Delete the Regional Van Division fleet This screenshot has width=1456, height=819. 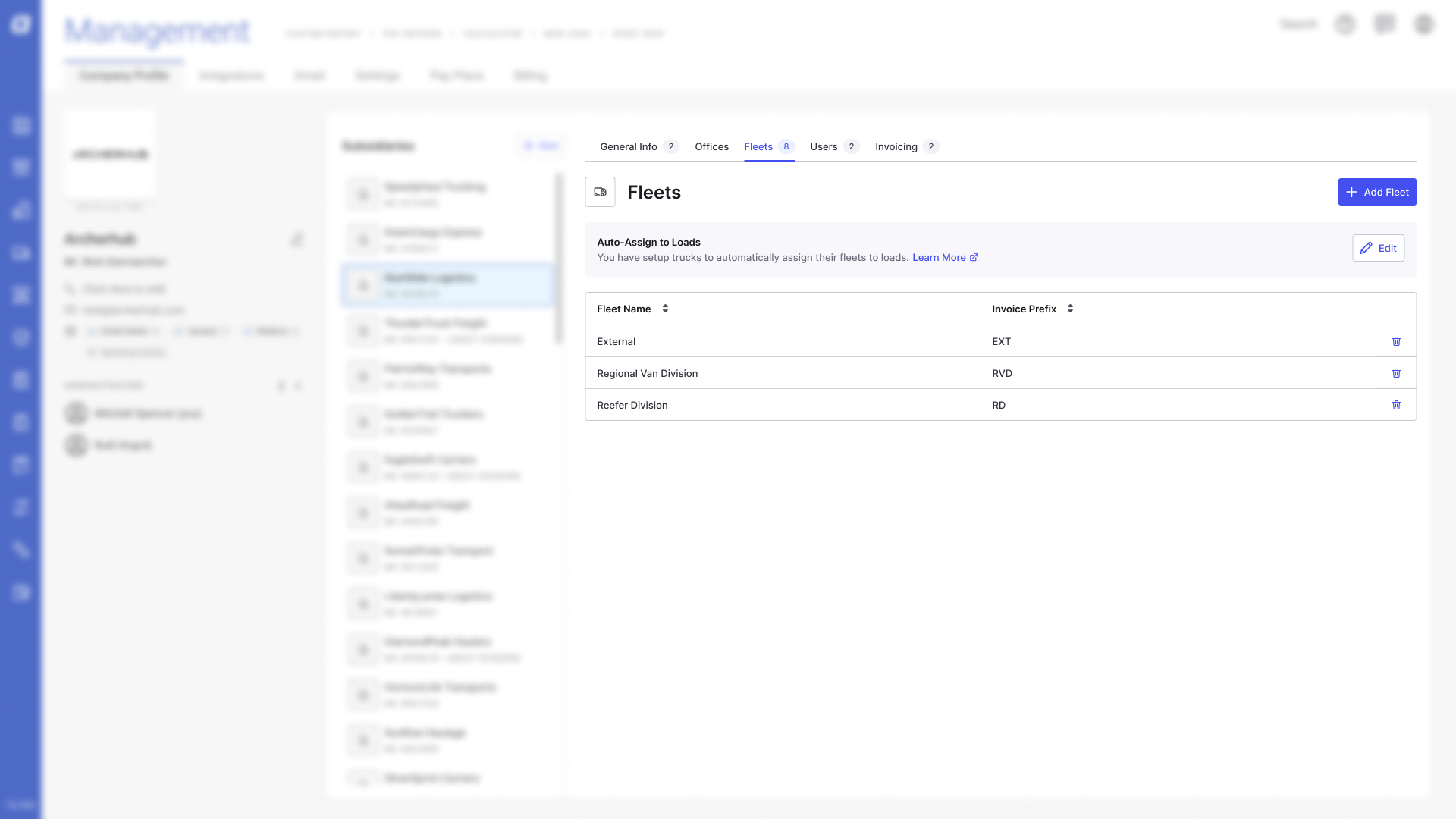1396,373
